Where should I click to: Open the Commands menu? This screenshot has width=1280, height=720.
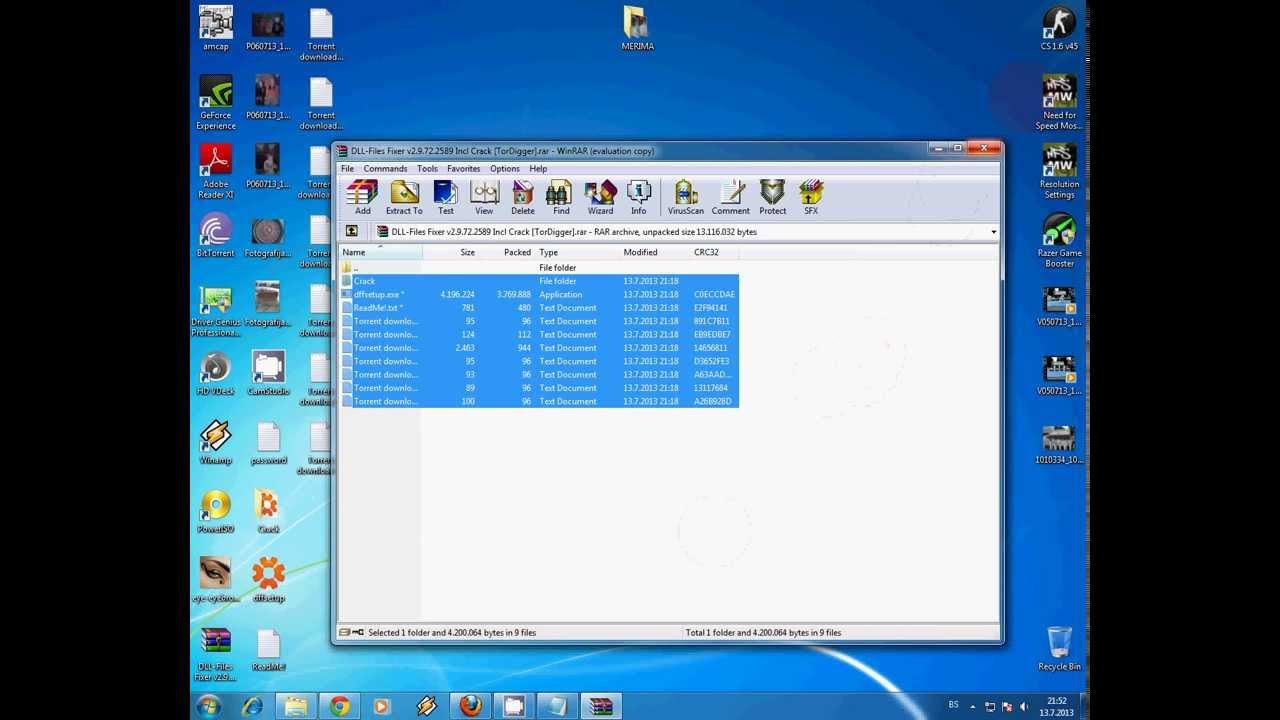coord(385,169)
